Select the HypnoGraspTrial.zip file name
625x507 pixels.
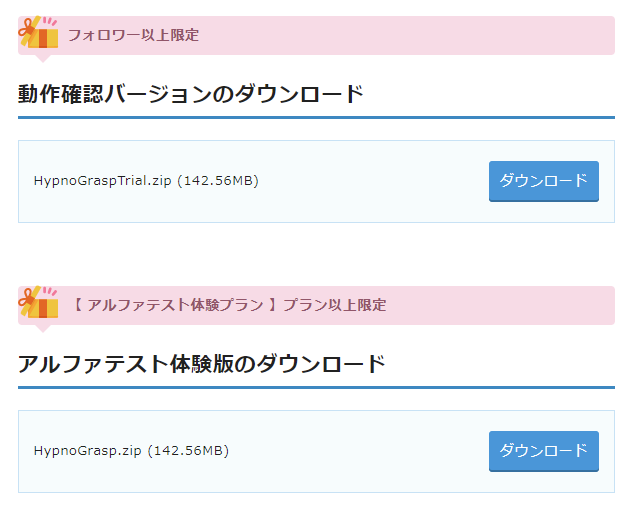click(102, 181)
